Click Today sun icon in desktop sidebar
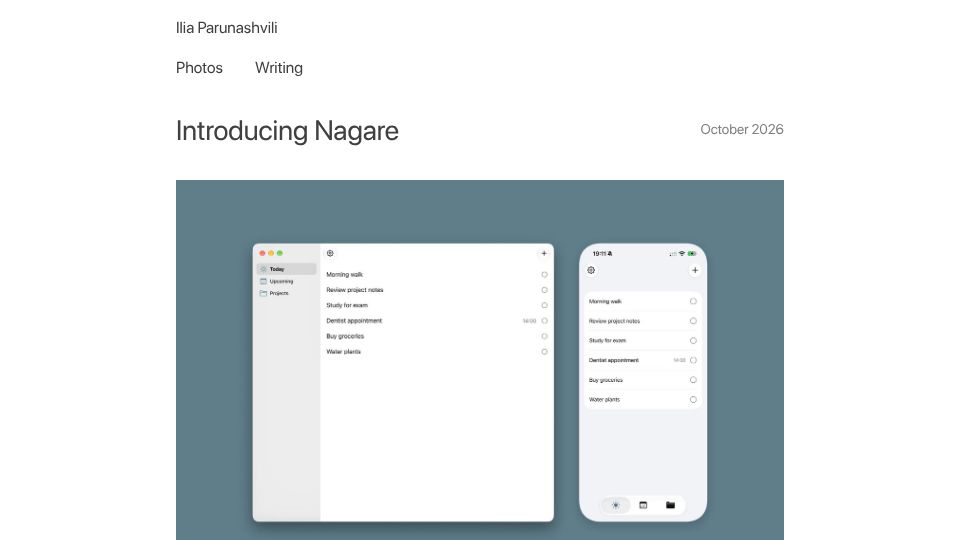Image resolution: width=960 pixels, height=540 pixels. 263,269
